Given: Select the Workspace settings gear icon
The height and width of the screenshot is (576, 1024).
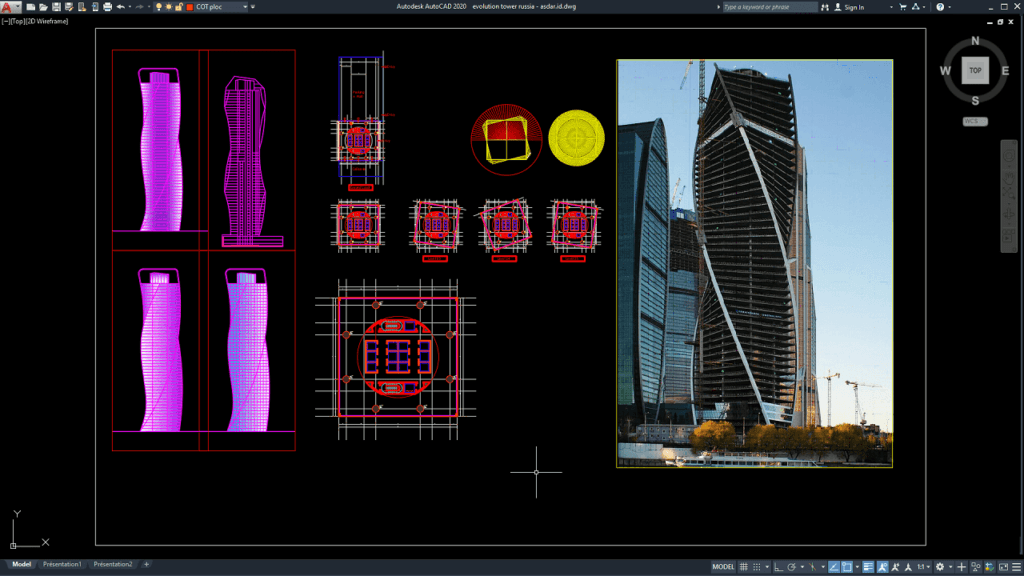Looking at the screenshot, I should [x=940, y=566].
